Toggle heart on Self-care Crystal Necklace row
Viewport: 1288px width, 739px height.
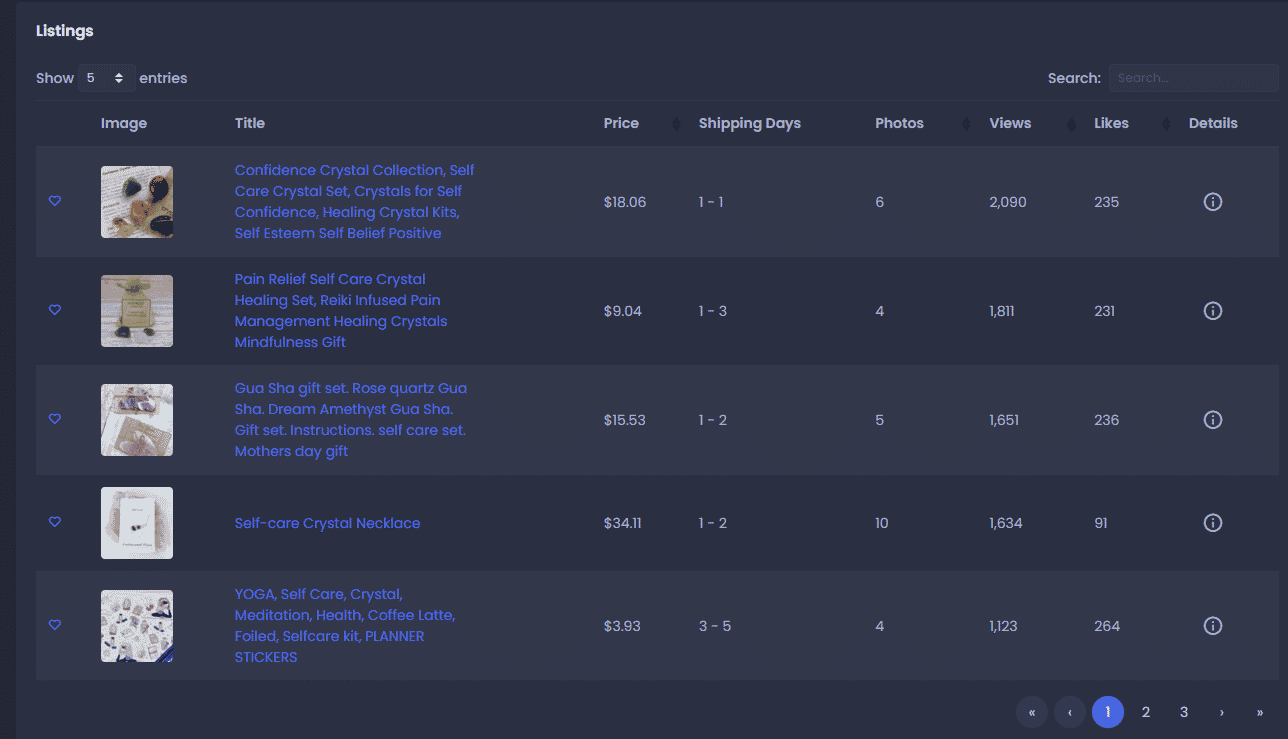[x=55, y=522]
